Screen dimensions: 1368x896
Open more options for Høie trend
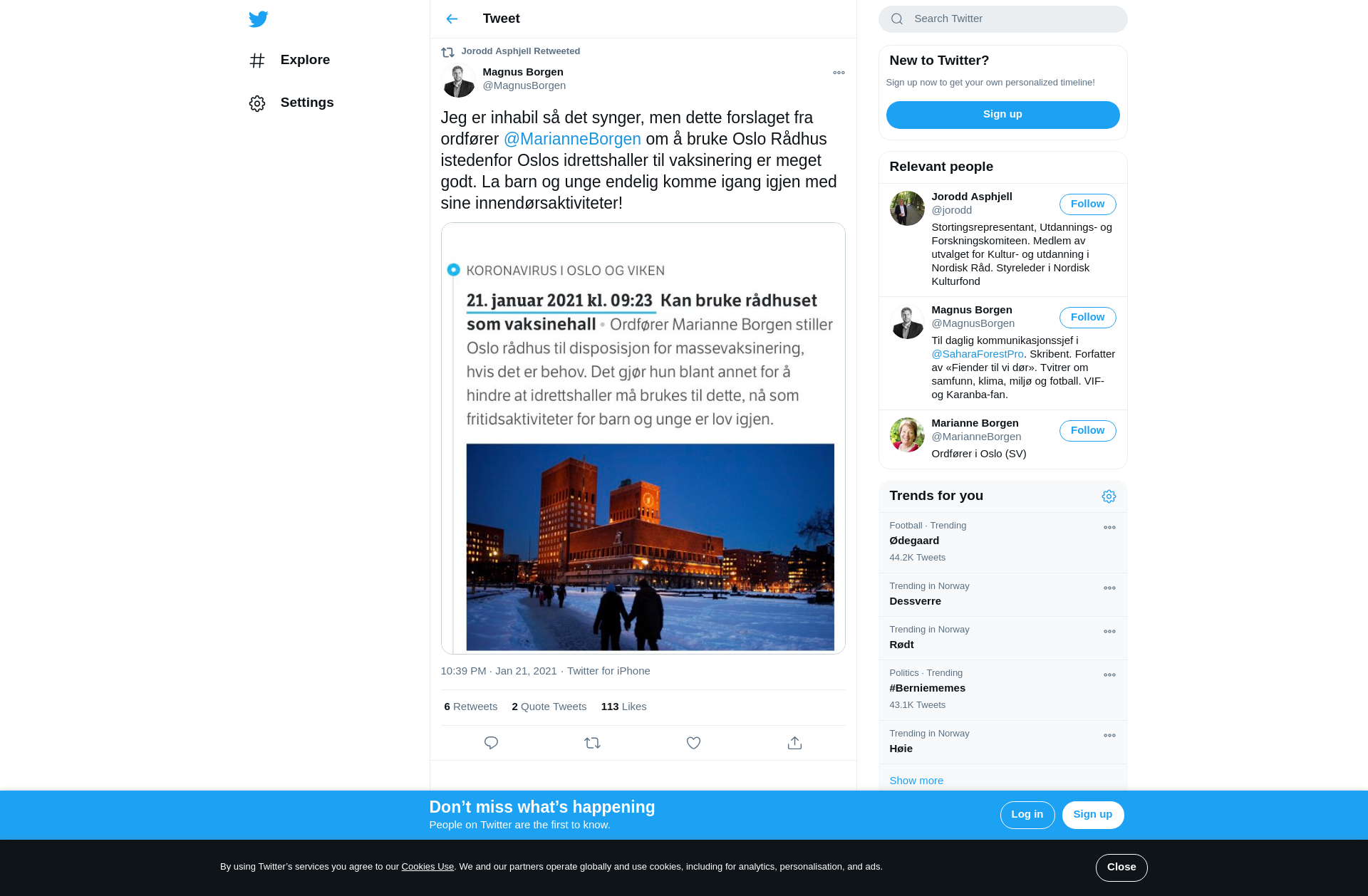tap(1109, 736)
